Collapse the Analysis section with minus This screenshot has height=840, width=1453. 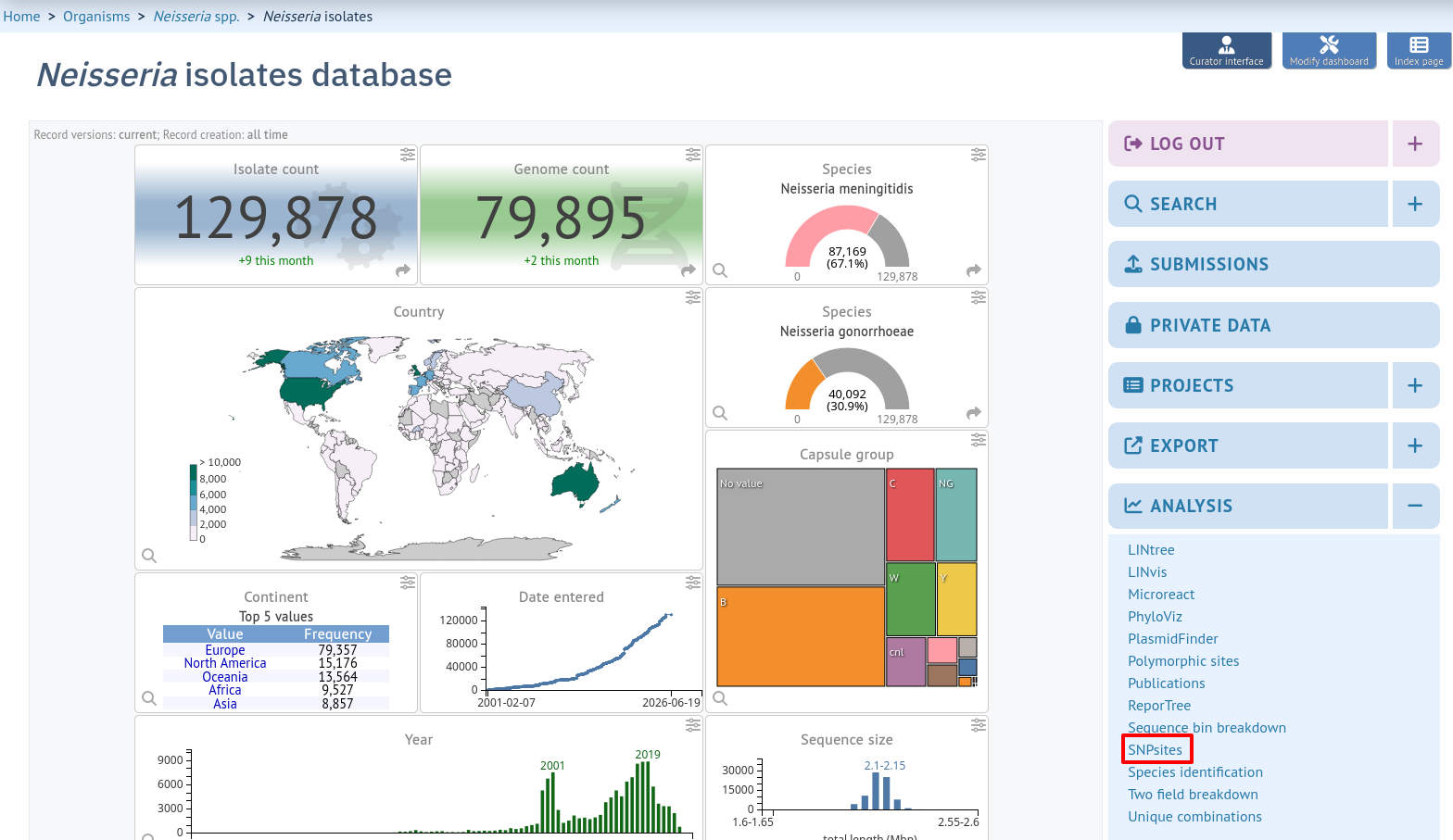coord(1415,506)
